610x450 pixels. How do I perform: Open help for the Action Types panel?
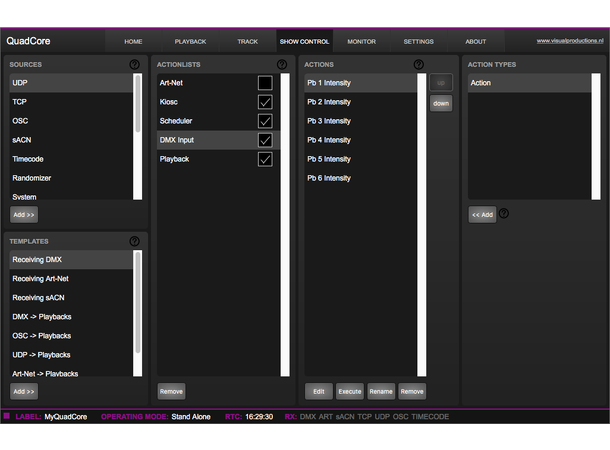click(595, 64)
